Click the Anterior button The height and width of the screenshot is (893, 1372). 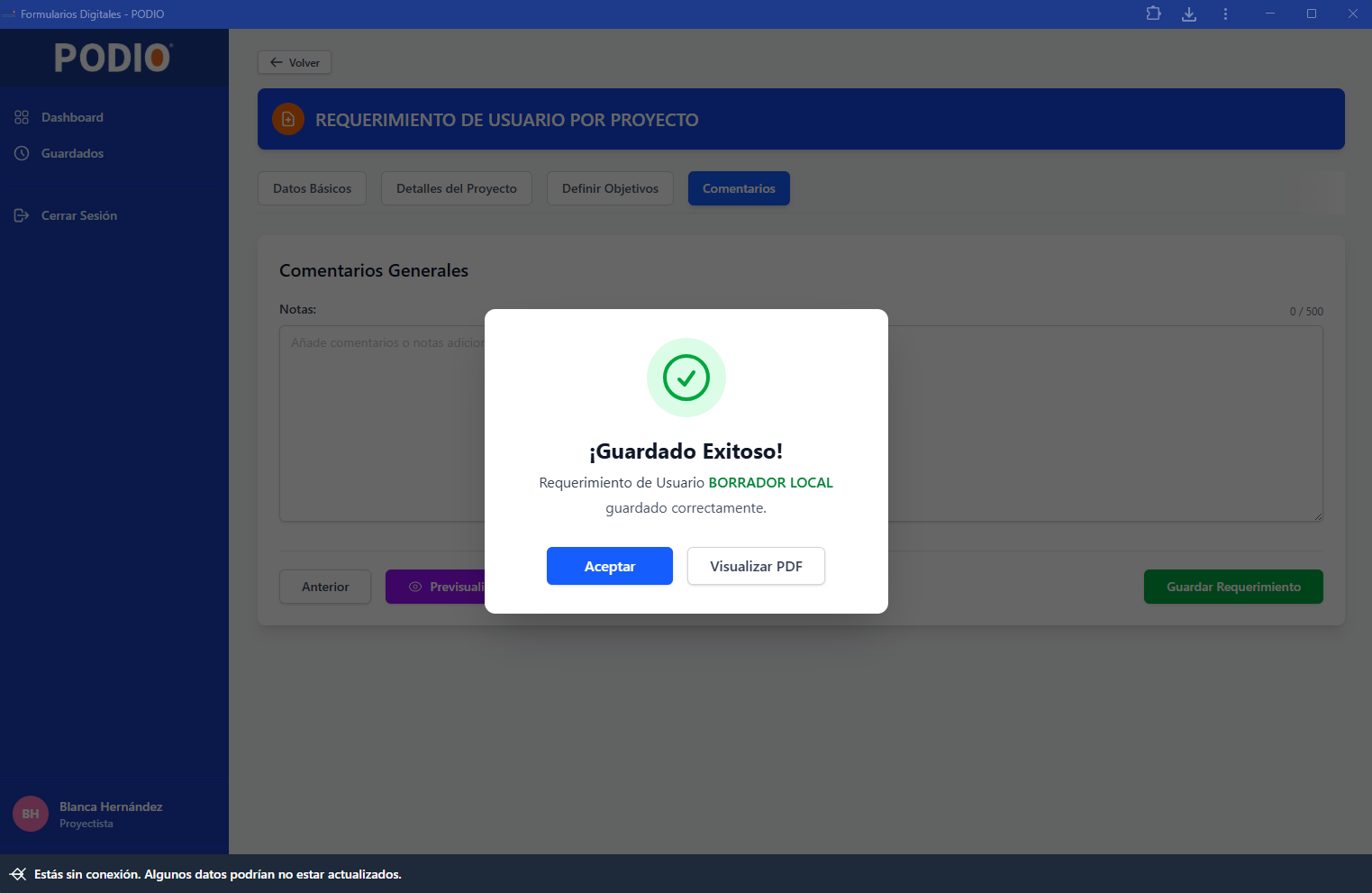click(325, 587)
